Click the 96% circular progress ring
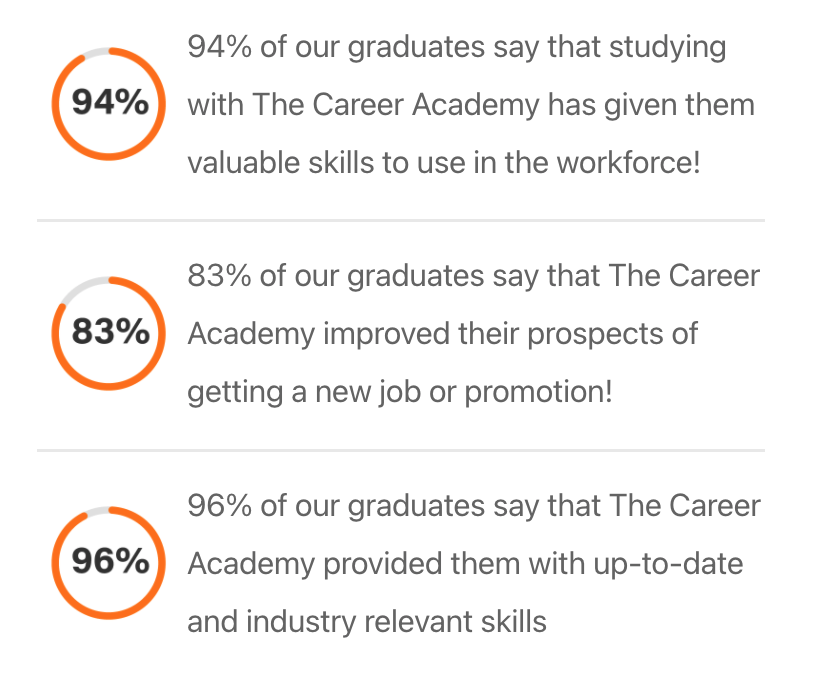The image size is (835, 691). click(109, 563)
